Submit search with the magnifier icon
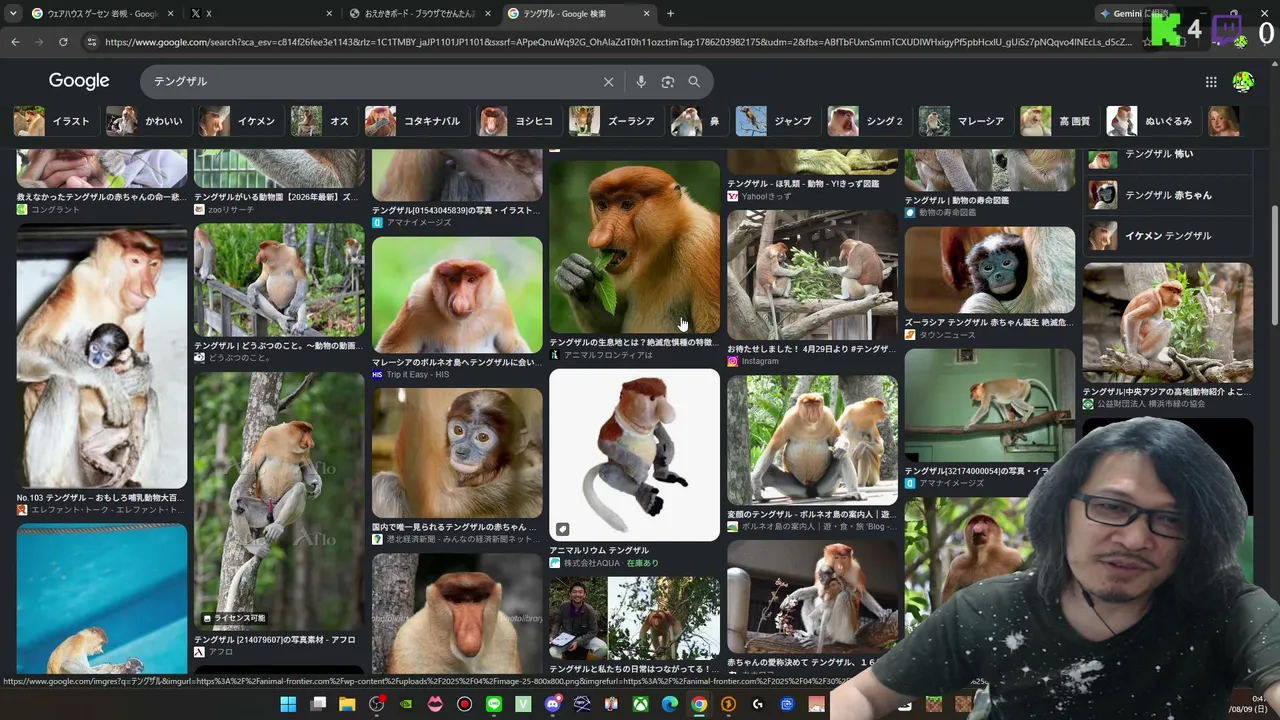1280x720 pixels. (694, 82)
